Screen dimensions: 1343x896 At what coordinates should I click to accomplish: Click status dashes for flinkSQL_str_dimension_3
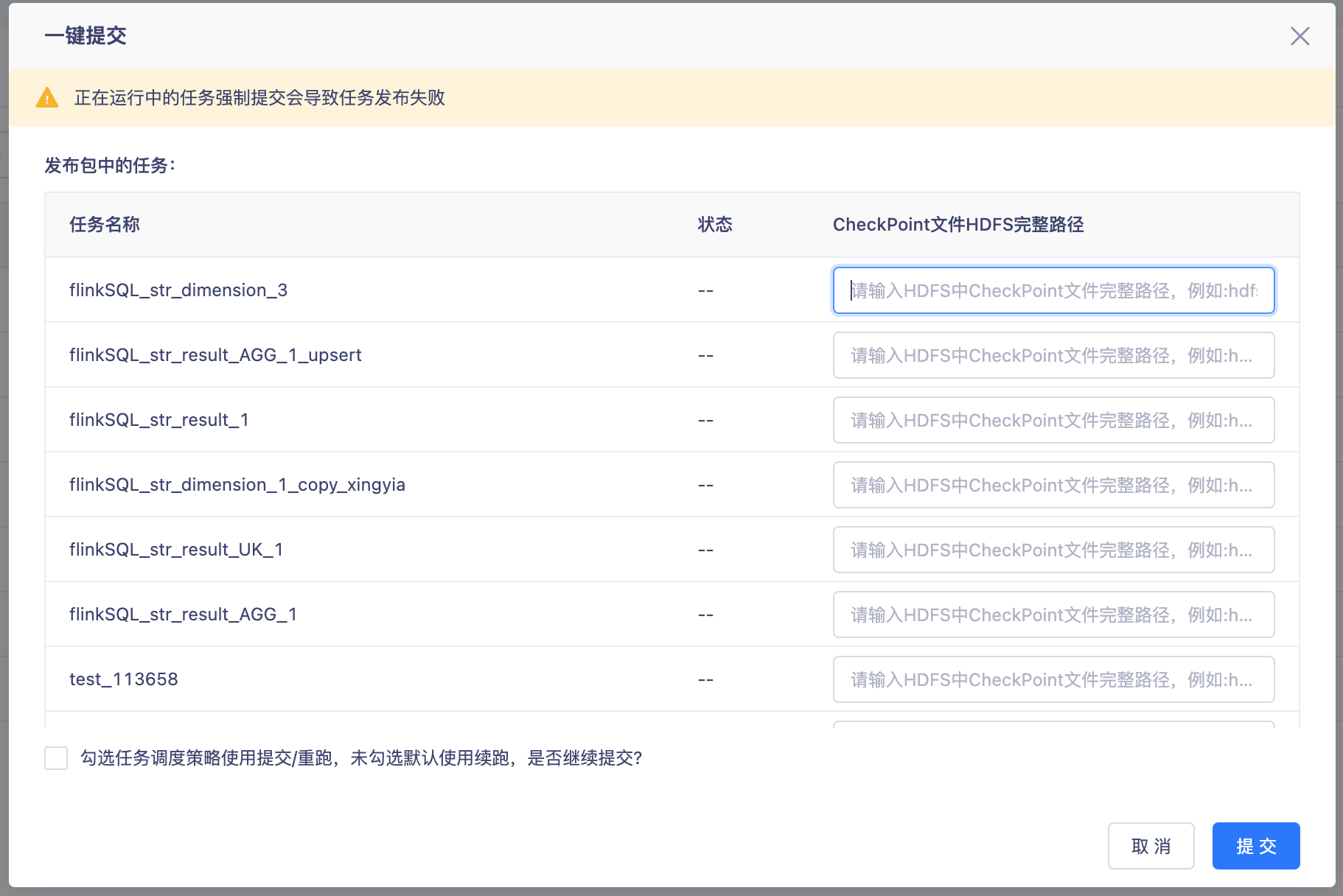click(705, 291)
